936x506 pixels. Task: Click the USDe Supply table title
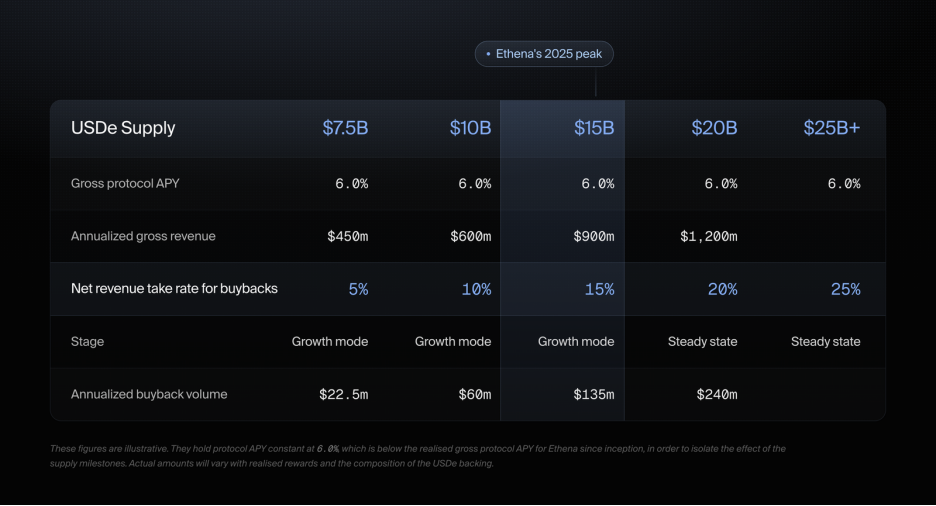[x=123, y=128]
